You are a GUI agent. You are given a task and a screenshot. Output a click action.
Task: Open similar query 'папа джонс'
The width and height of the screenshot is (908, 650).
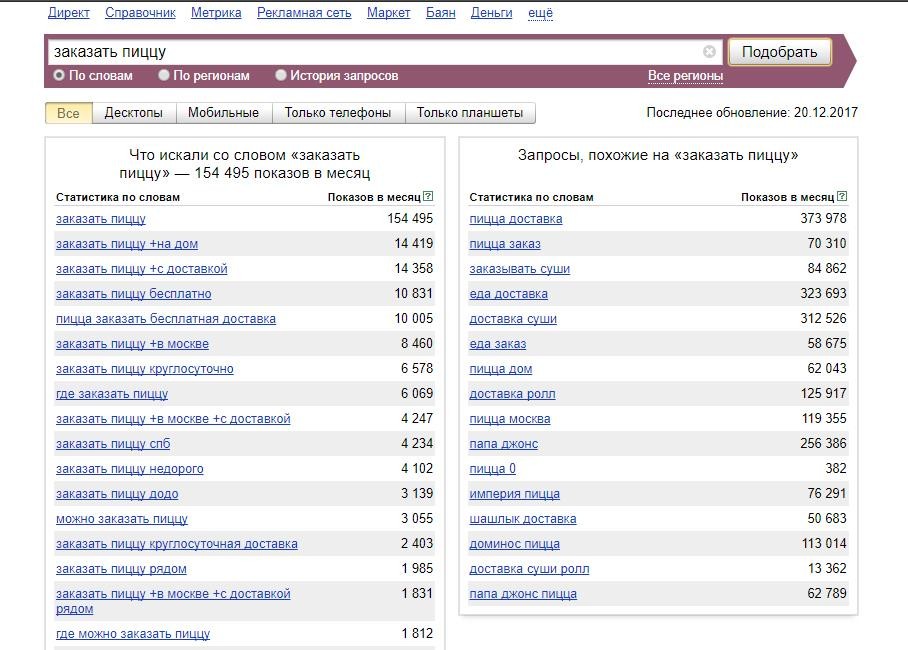pos(503,444)
